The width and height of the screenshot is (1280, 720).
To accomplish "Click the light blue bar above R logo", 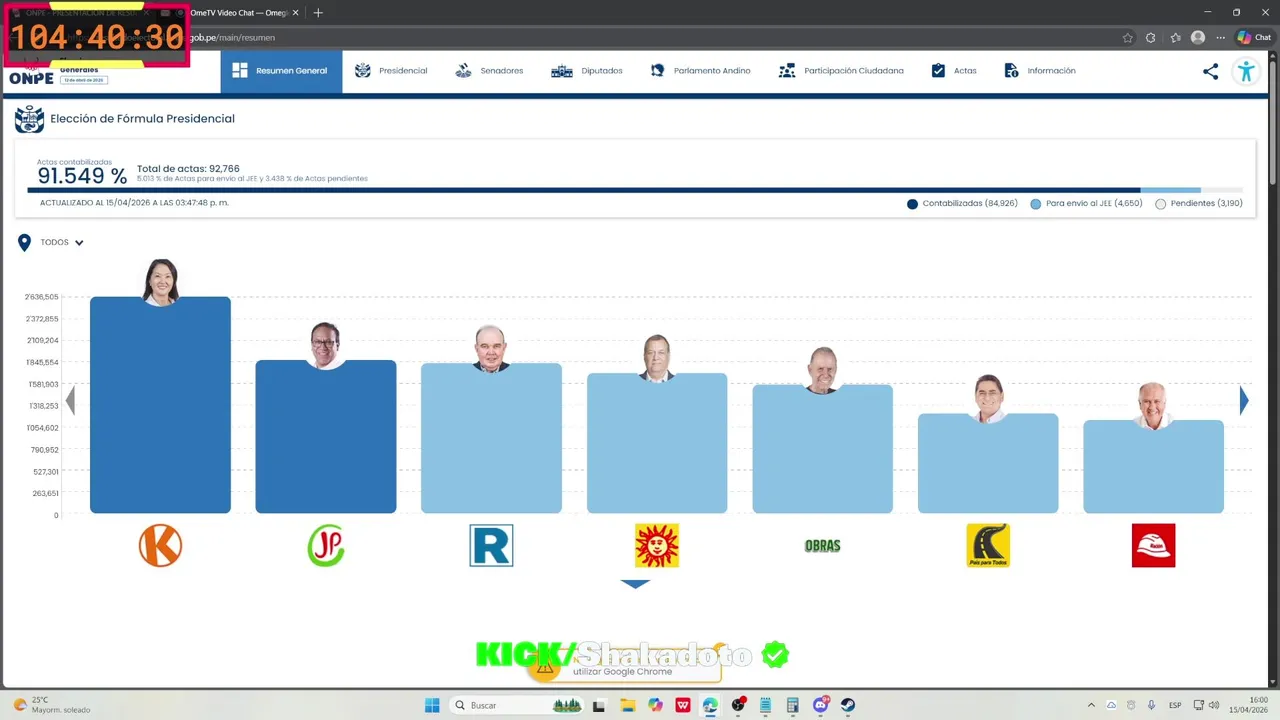I will coord(491,438).
